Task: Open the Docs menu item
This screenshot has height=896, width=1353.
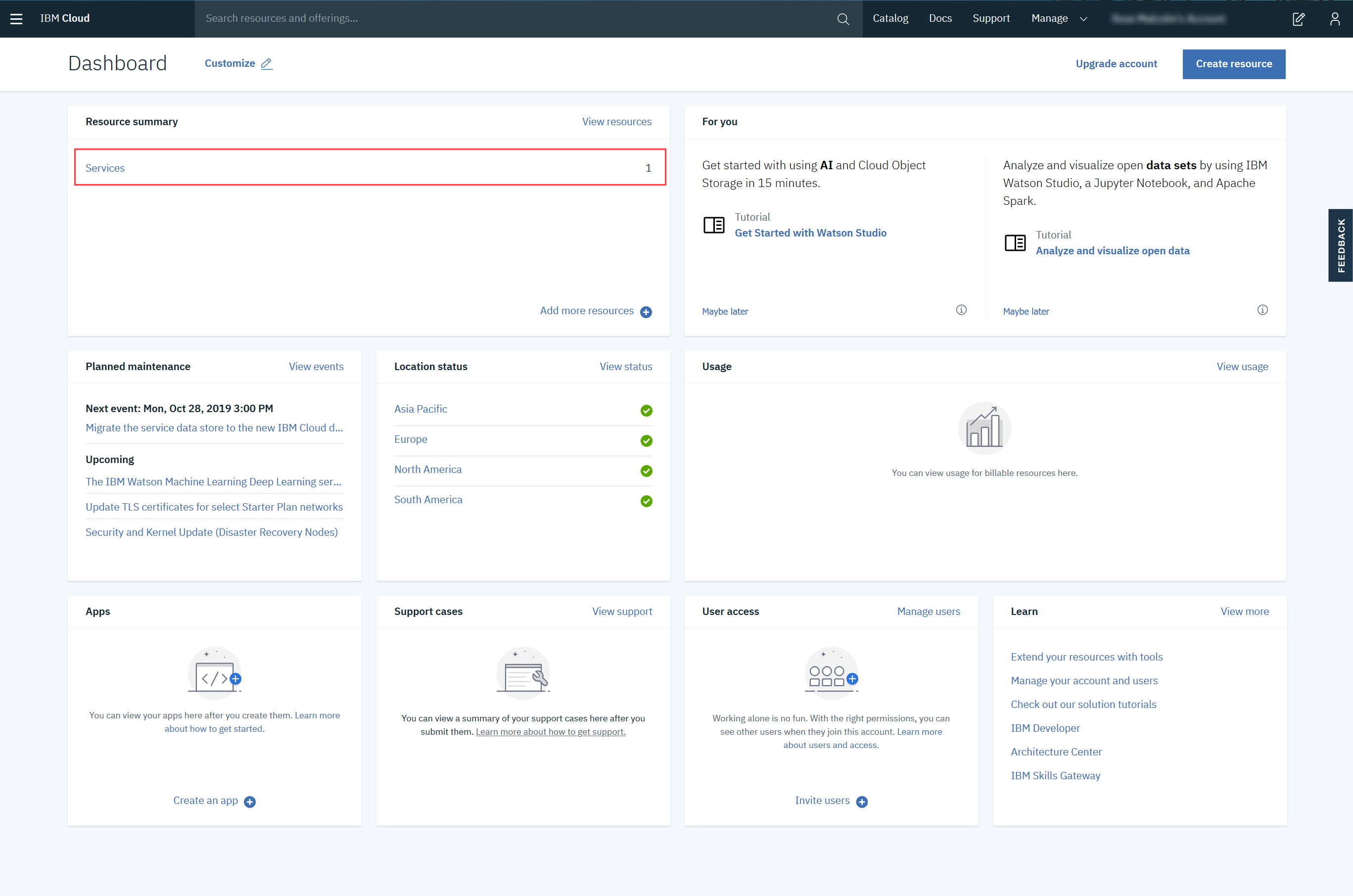Action: [x=940, y=18]
